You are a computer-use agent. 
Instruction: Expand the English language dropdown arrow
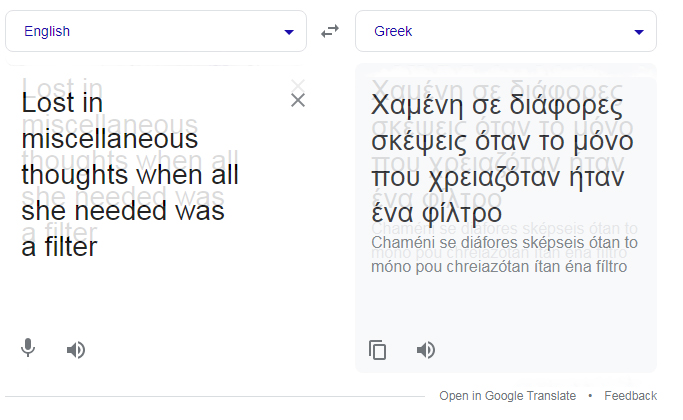(289, 32)
